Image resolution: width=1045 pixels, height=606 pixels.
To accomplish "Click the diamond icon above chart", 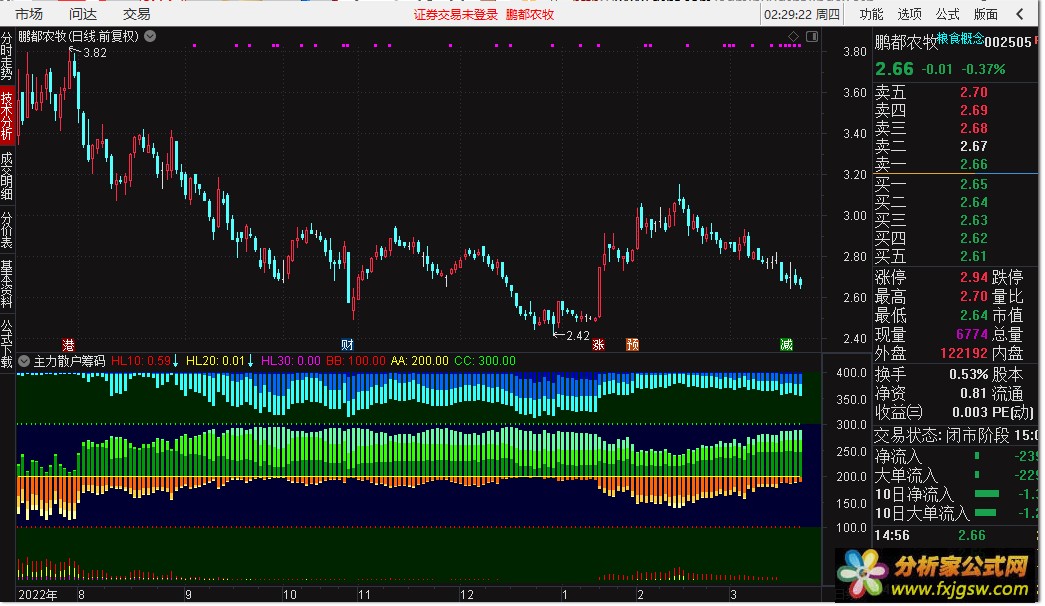I will [x=793, y=37].
